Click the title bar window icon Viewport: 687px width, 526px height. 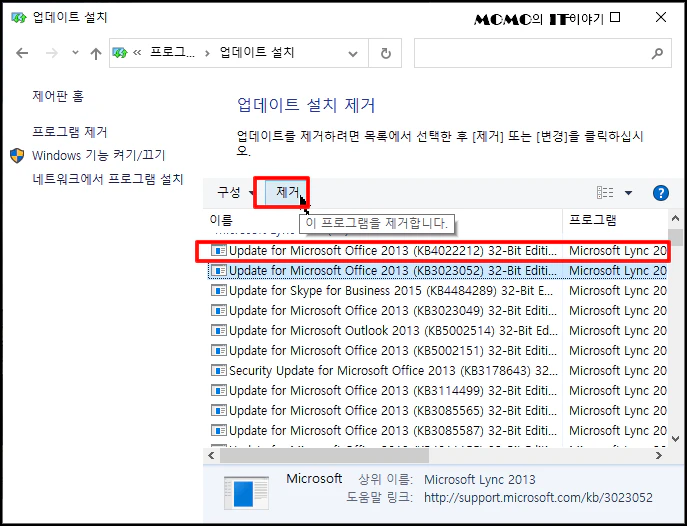(19, 18)
